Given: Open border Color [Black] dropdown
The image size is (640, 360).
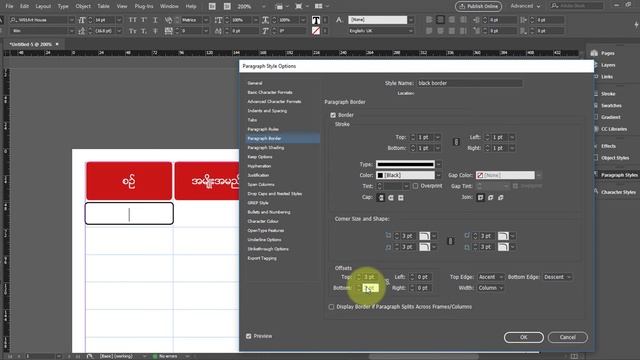Looking at the screenshot, I should pos(438,176).
